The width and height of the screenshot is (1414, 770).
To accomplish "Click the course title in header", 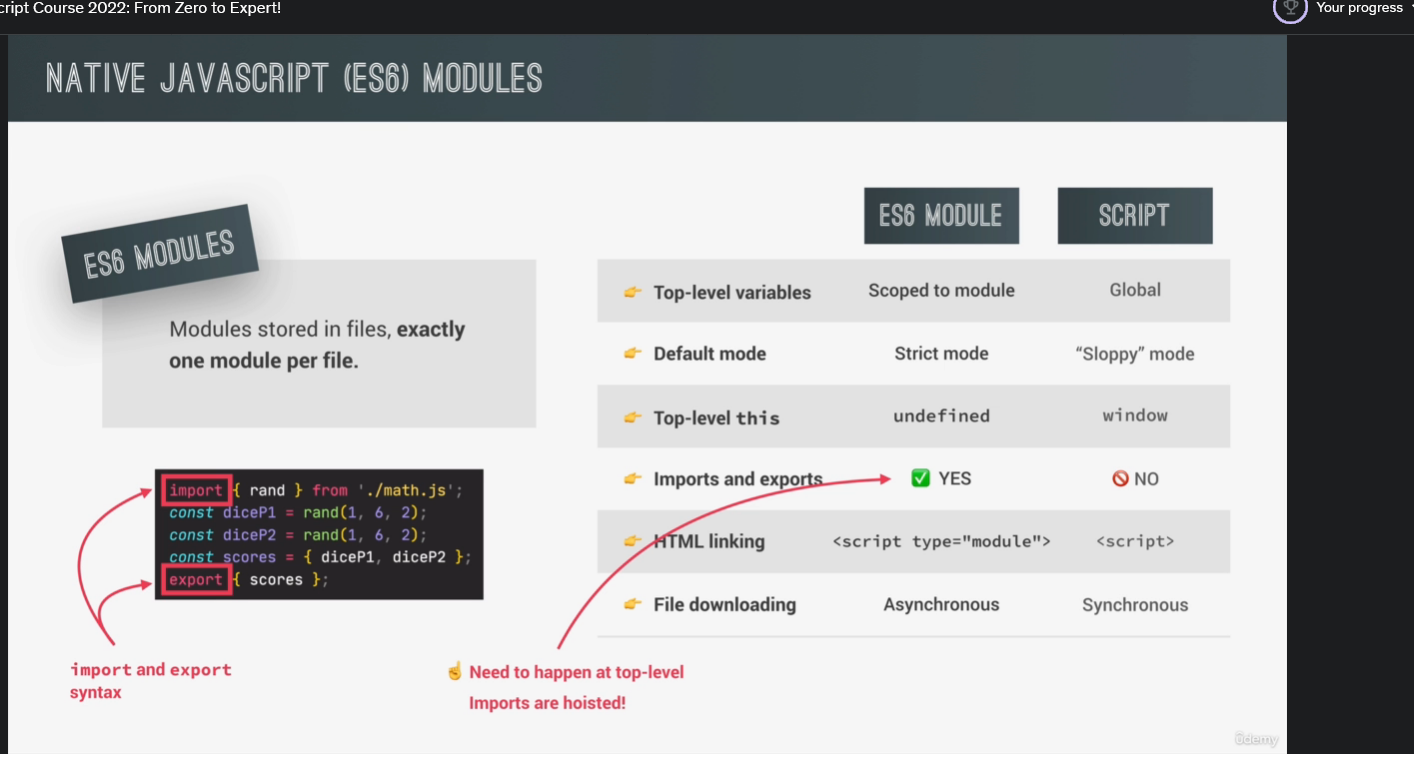I will tap(140, 8).
